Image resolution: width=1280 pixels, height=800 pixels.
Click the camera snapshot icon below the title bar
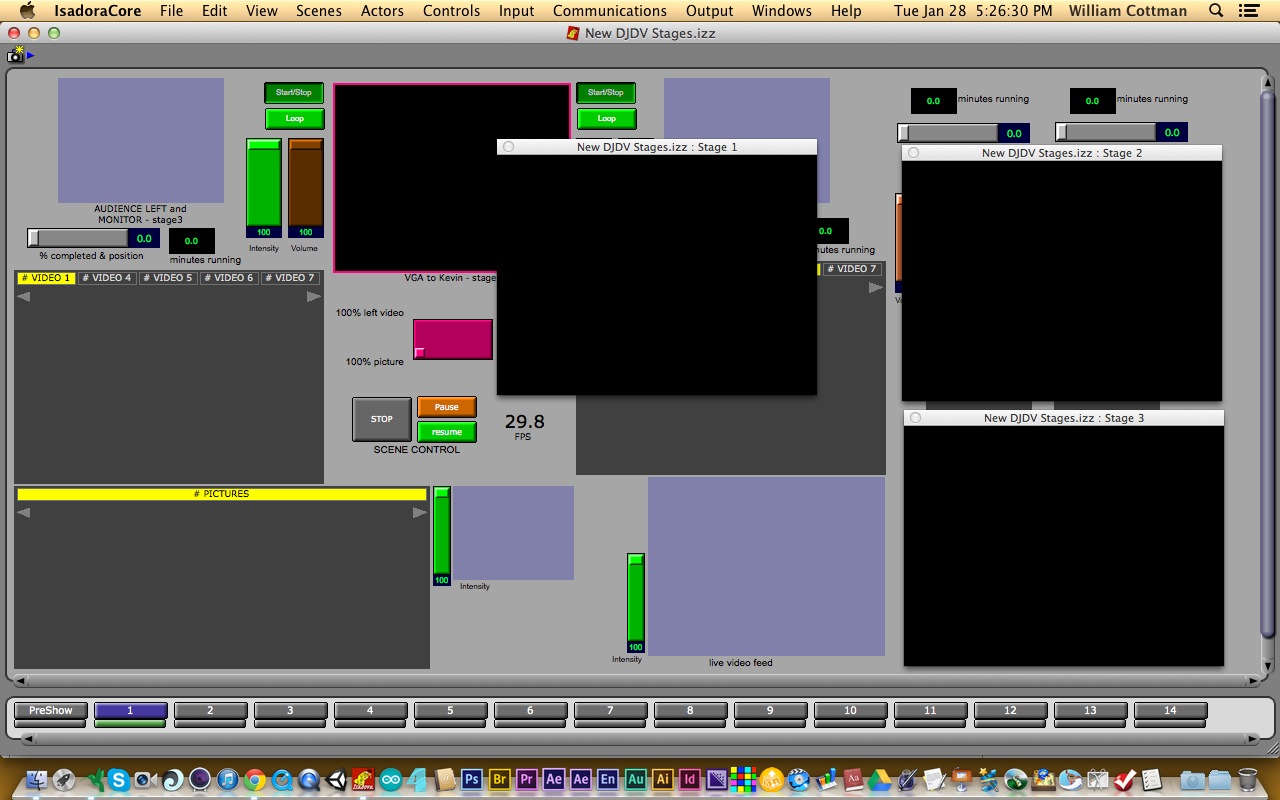coord(15,55)
